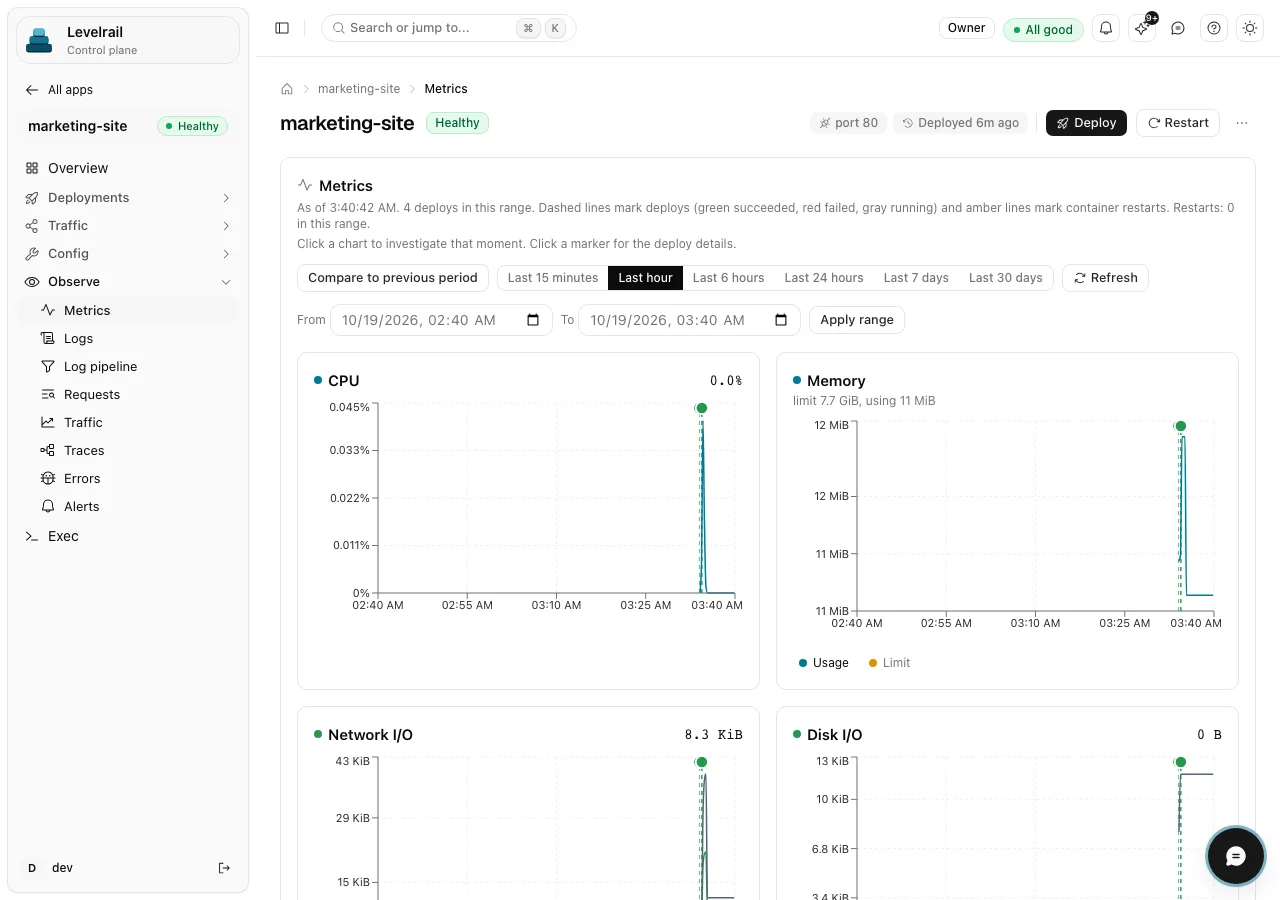This screenshot has height=900, width=1280.
Task: Open Logs under Observe
Action: pos(128,339)
